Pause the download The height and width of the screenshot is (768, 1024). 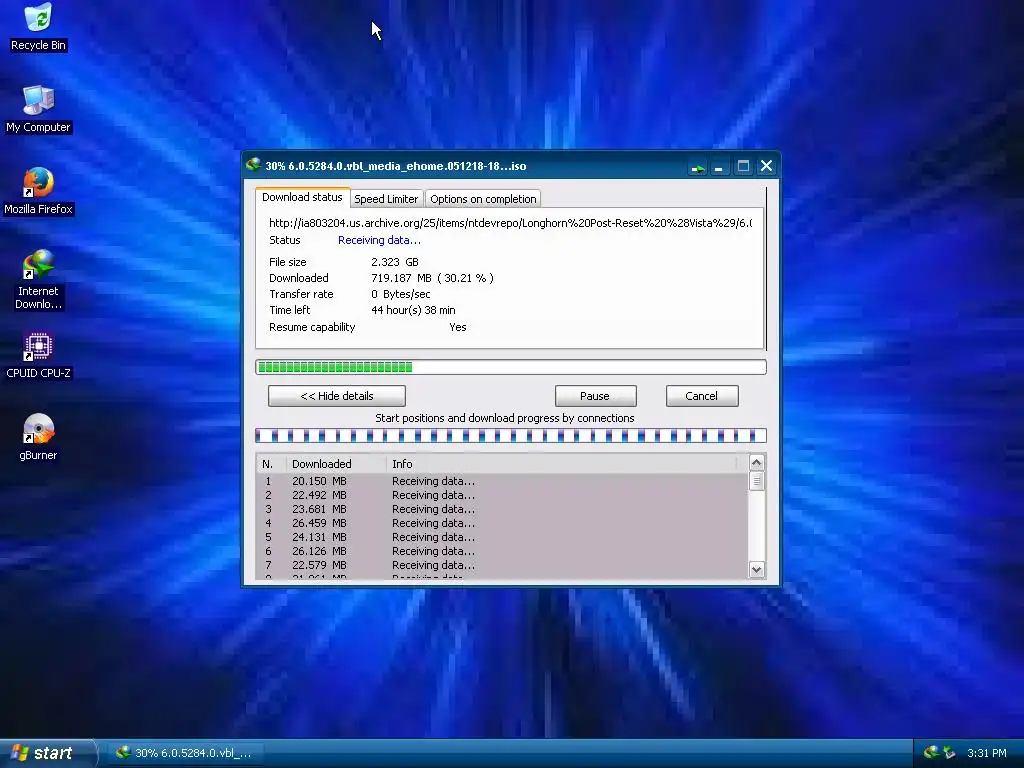point(595,396)
